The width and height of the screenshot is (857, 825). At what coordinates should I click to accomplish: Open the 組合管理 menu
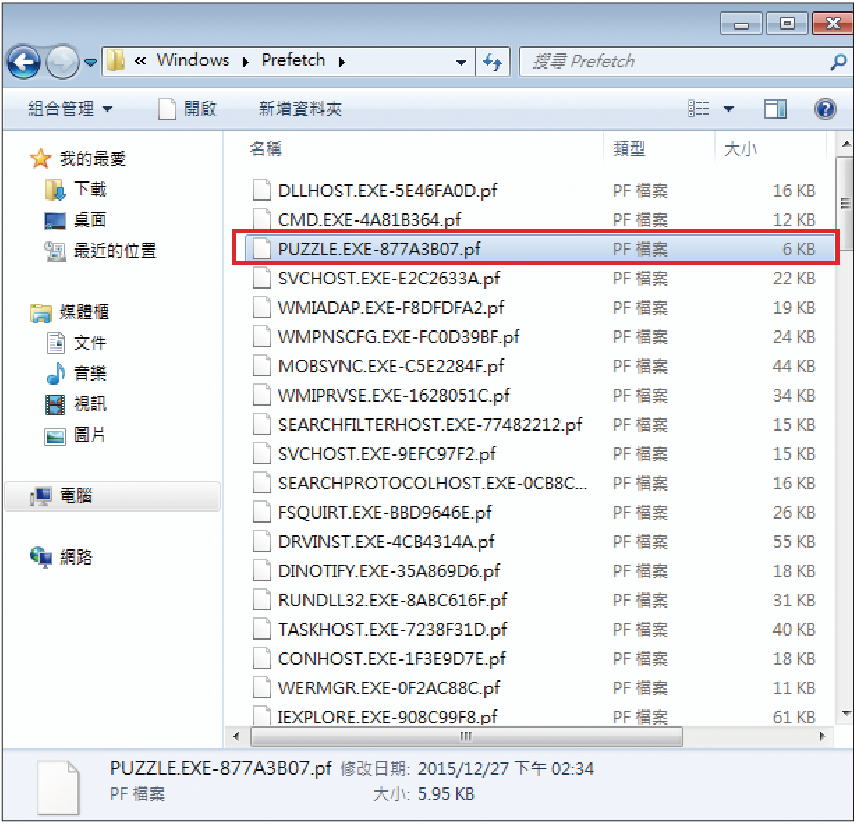tap(70, 109)
